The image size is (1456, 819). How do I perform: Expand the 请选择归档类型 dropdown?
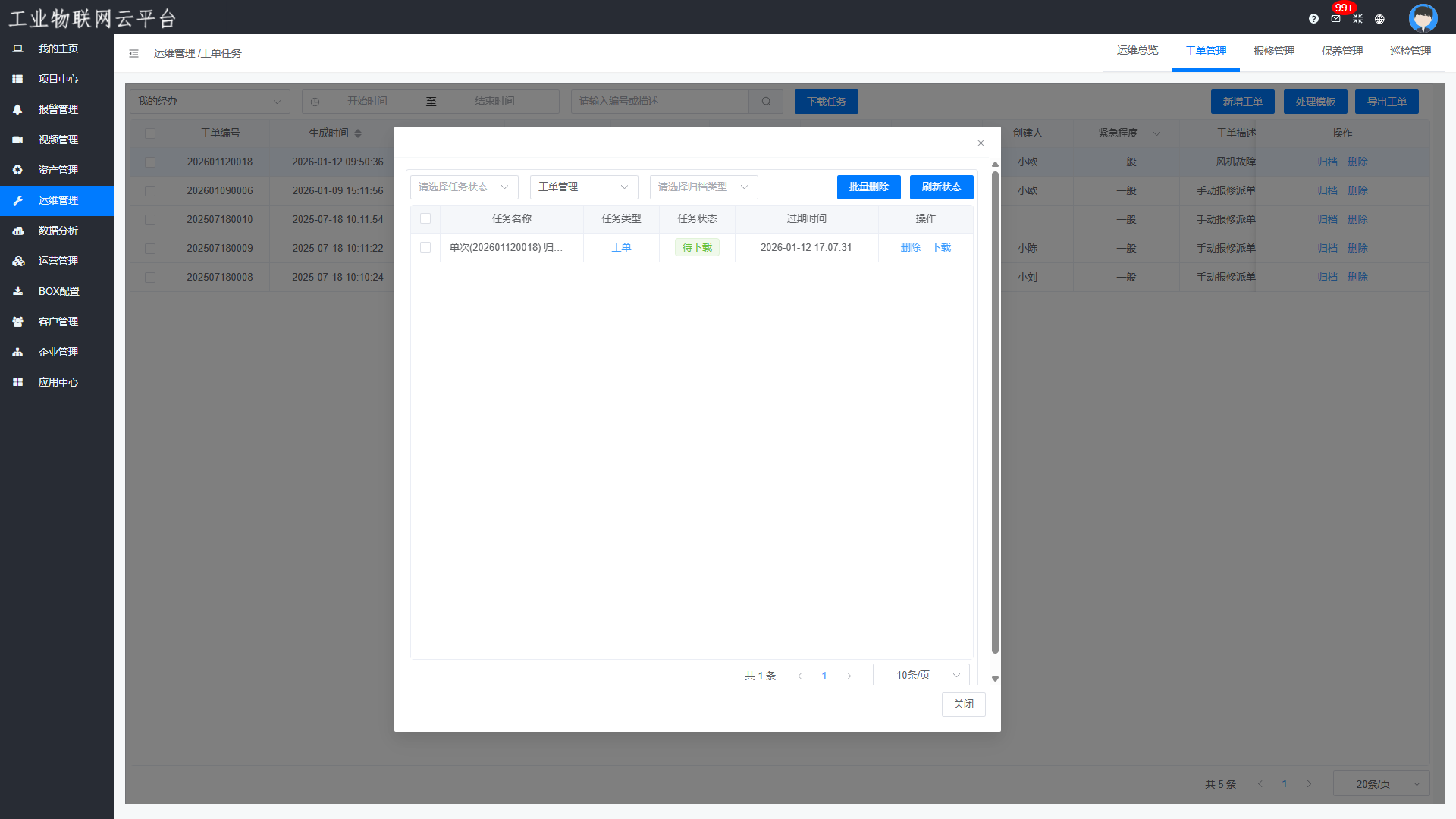pos(703,187)
